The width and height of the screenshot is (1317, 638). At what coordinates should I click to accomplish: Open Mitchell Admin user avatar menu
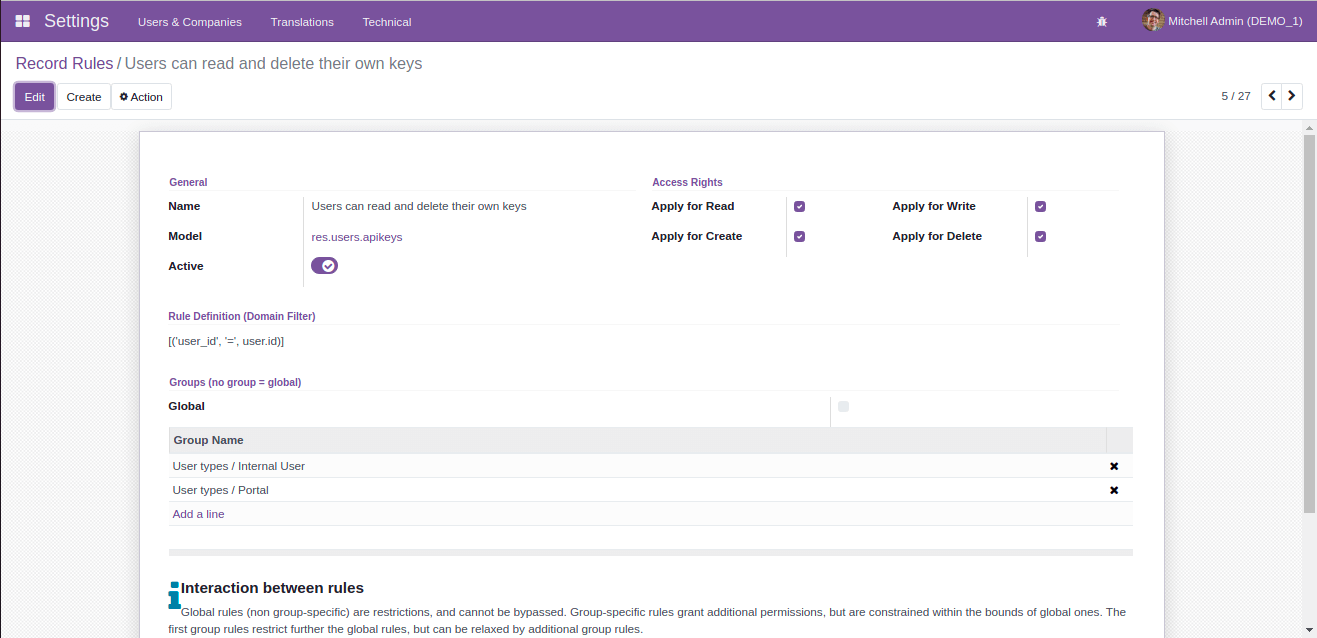click(1222, 21)
